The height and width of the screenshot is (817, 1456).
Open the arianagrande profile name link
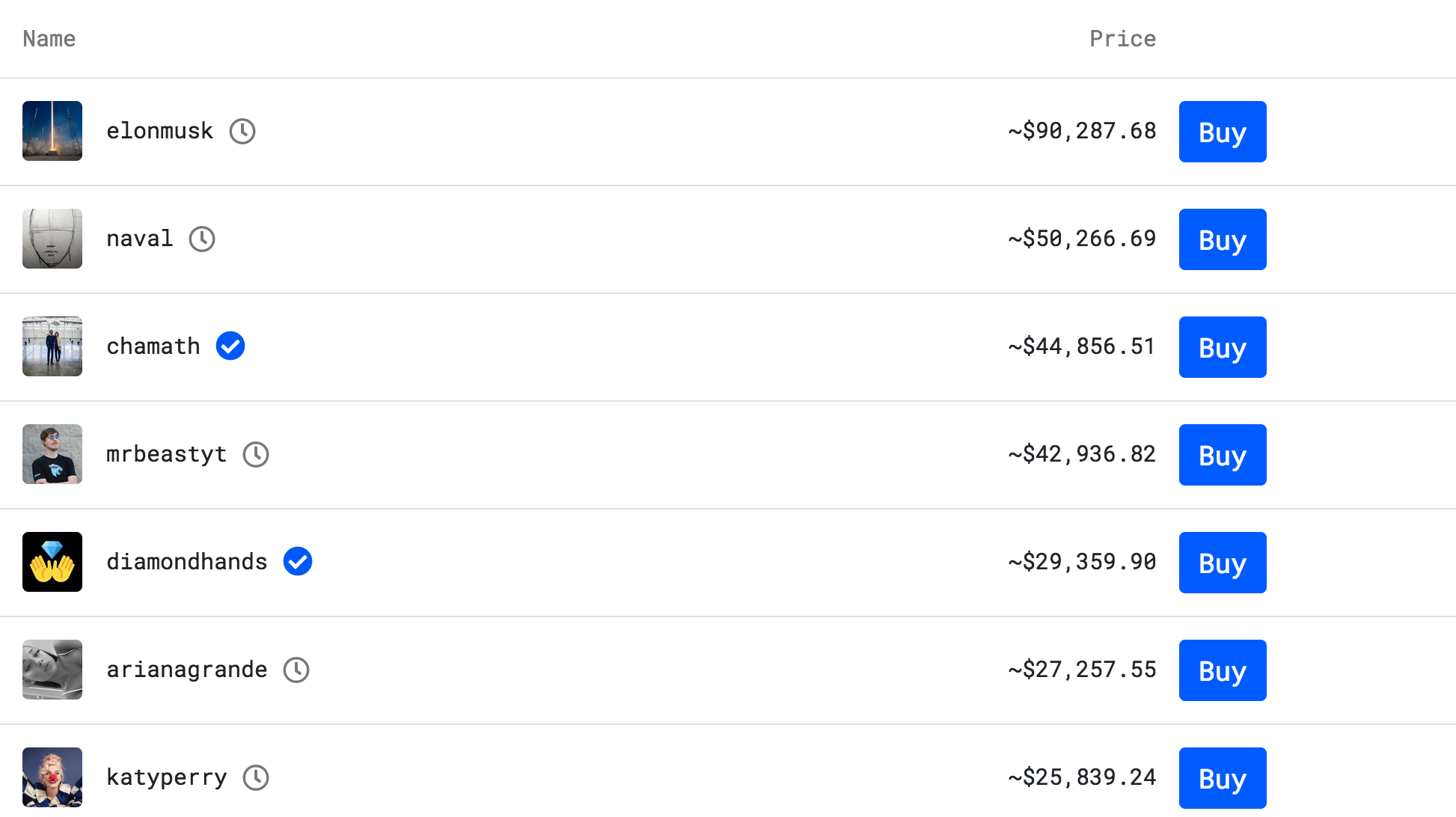(186, 670)
